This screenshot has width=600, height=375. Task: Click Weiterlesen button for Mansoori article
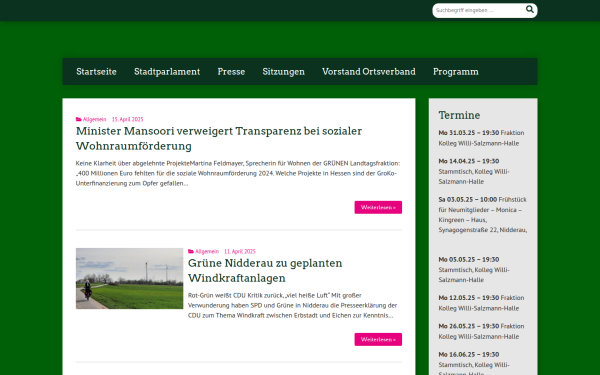click(378, 207)
